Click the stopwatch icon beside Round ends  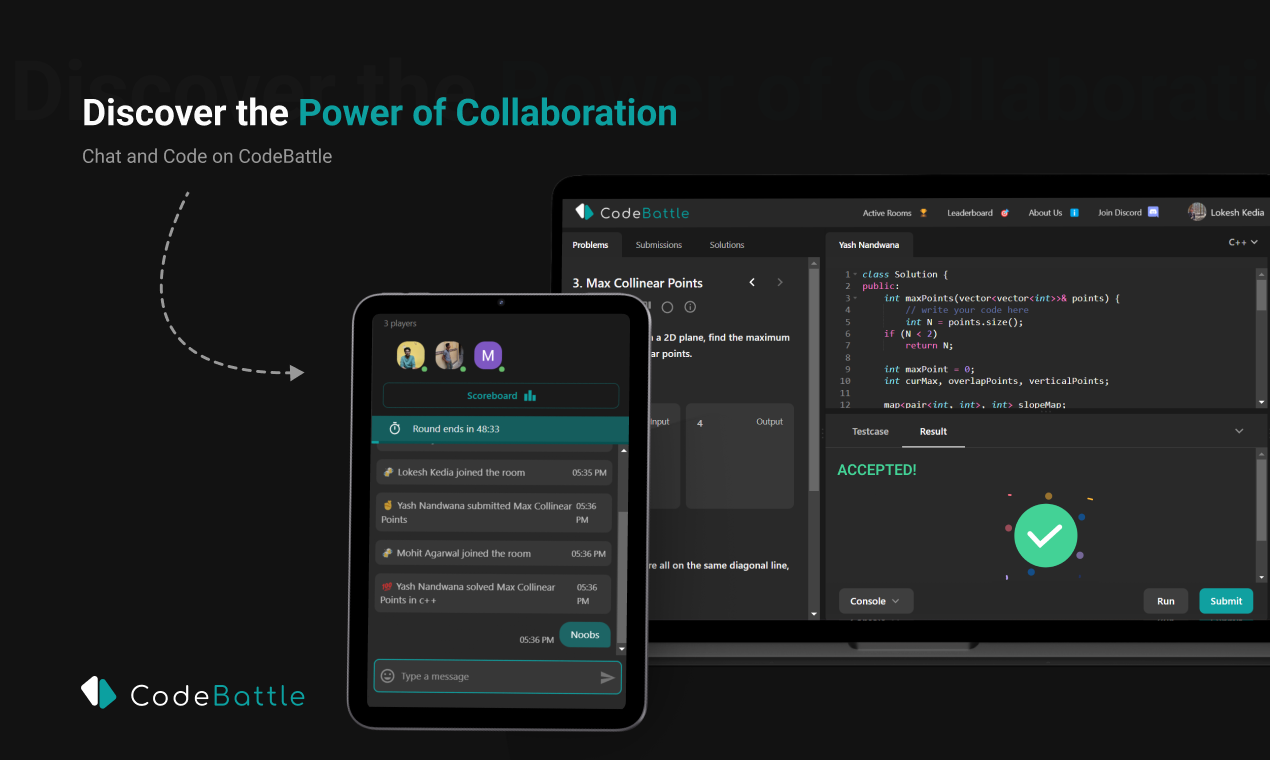394,428
